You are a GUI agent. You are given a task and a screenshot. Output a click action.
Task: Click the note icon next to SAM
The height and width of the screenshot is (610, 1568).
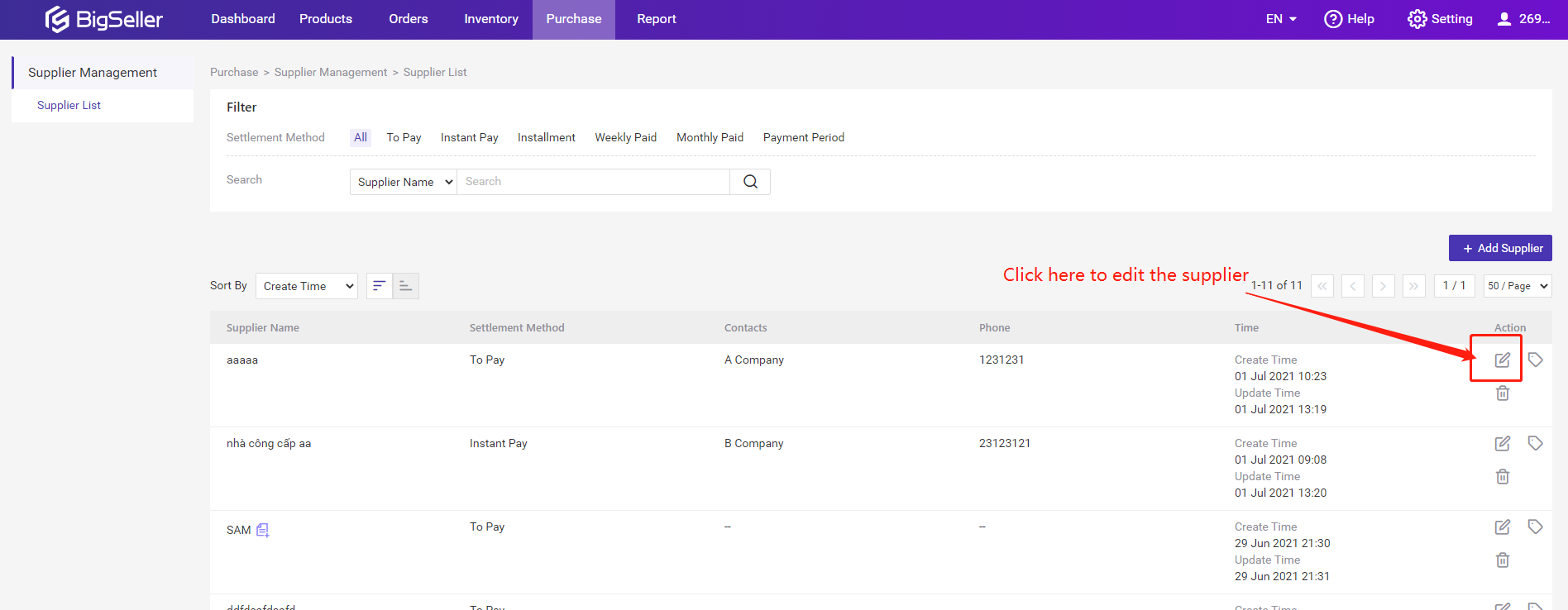[x=263, y=530]
